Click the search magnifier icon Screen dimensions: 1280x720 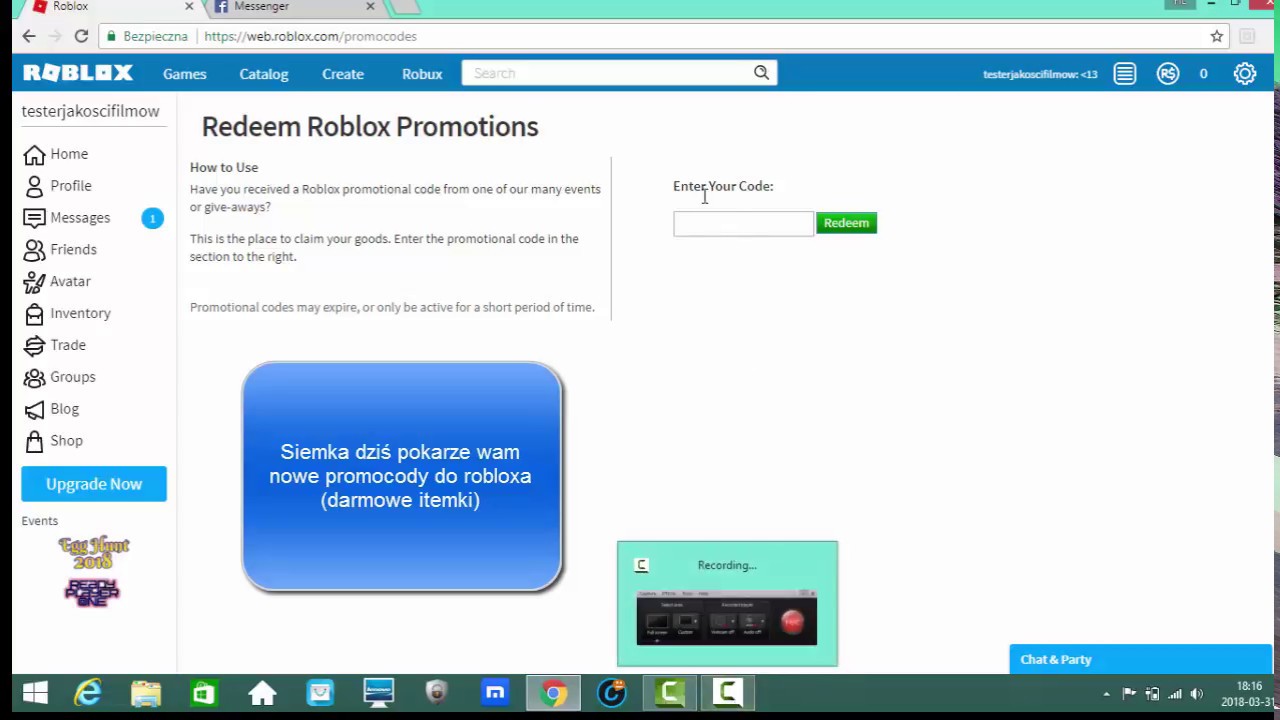pyautogui.click(x=761, y=72)
